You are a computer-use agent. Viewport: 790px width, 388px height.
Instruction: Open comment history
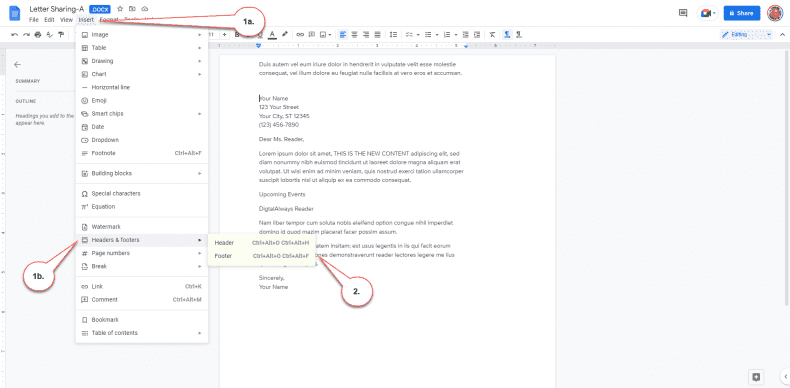point(683,13)
